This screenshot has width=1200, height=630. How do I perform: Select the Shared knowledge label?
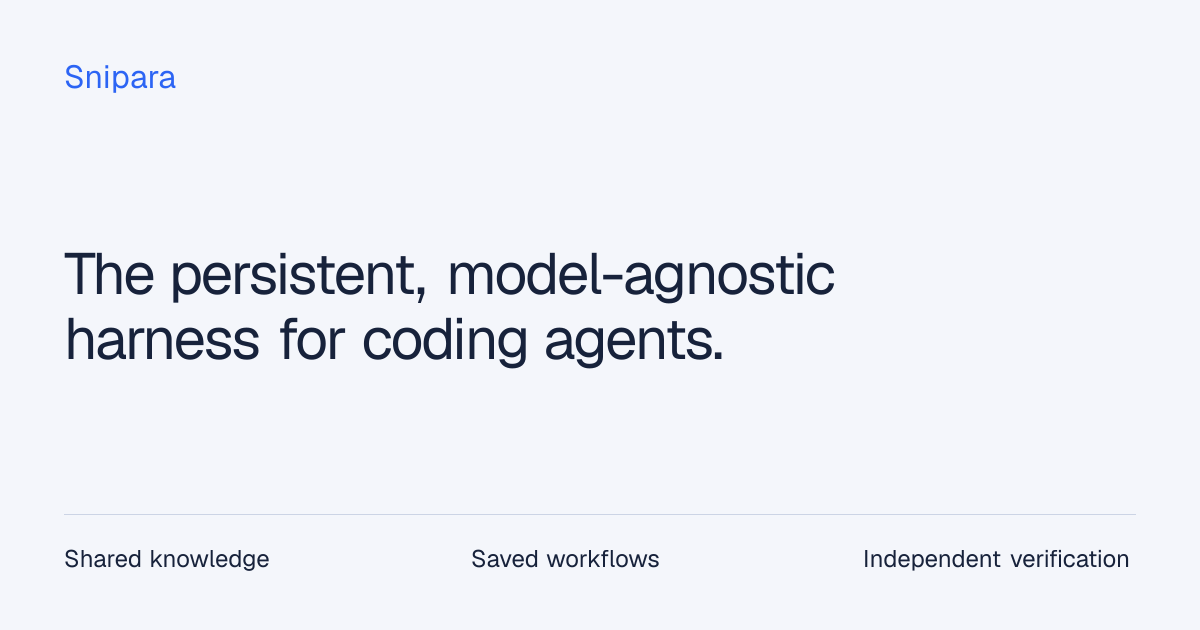pyautogui.click(x=167, y=559)
